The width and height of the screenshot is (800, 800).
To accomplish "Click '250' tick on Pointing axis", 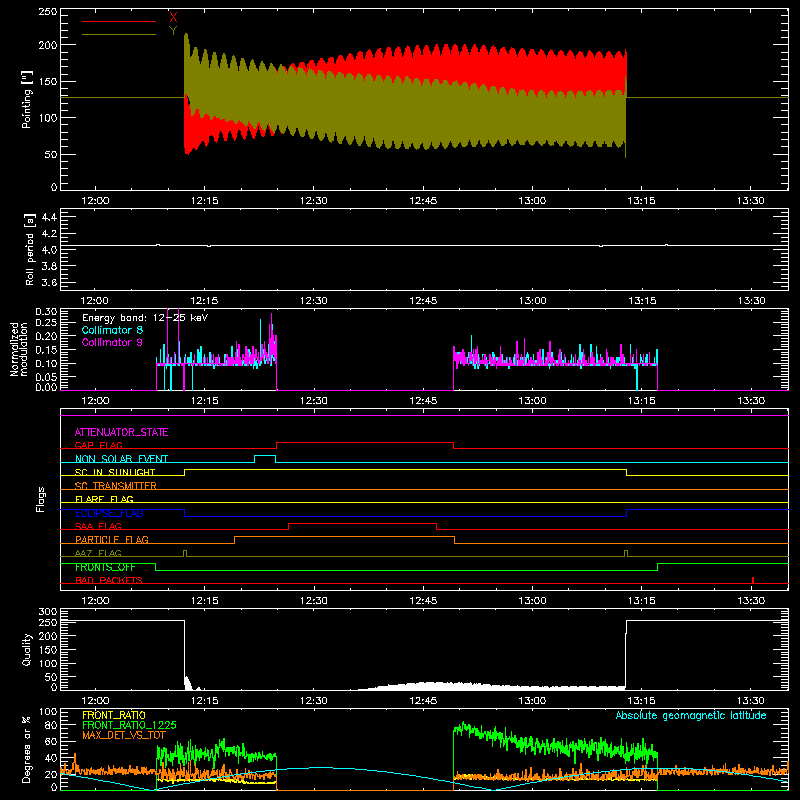I will click(47, 12).
